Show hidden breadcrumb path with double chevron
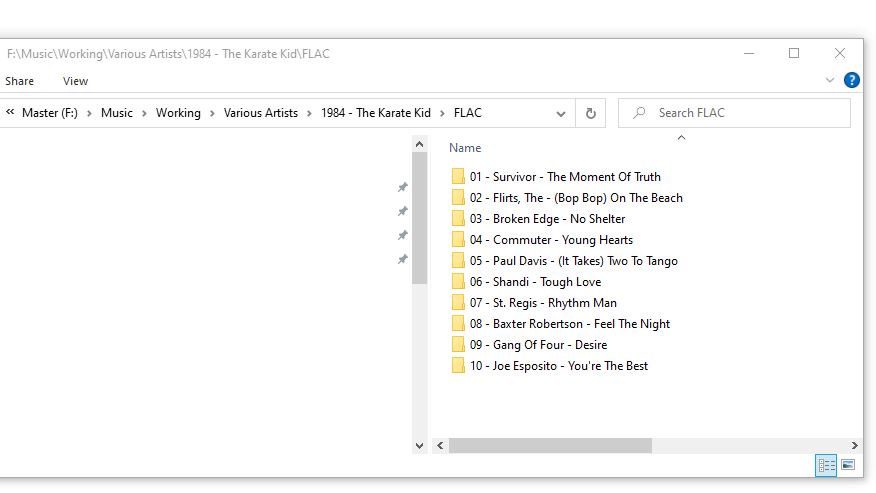This screenshot has height=493, width=876. (x=10, y=113)
